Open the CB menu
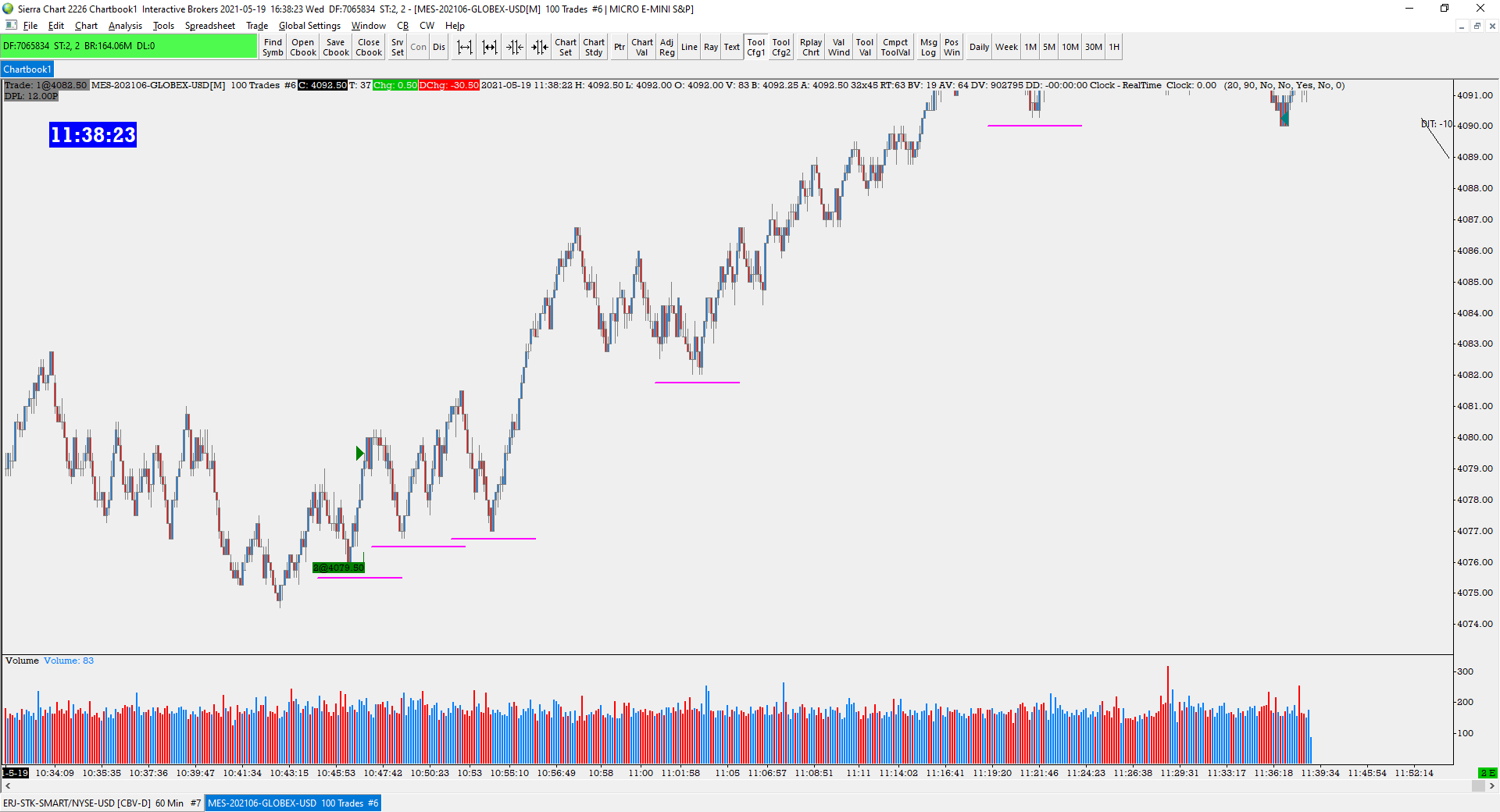 click(x=402, y=26)
